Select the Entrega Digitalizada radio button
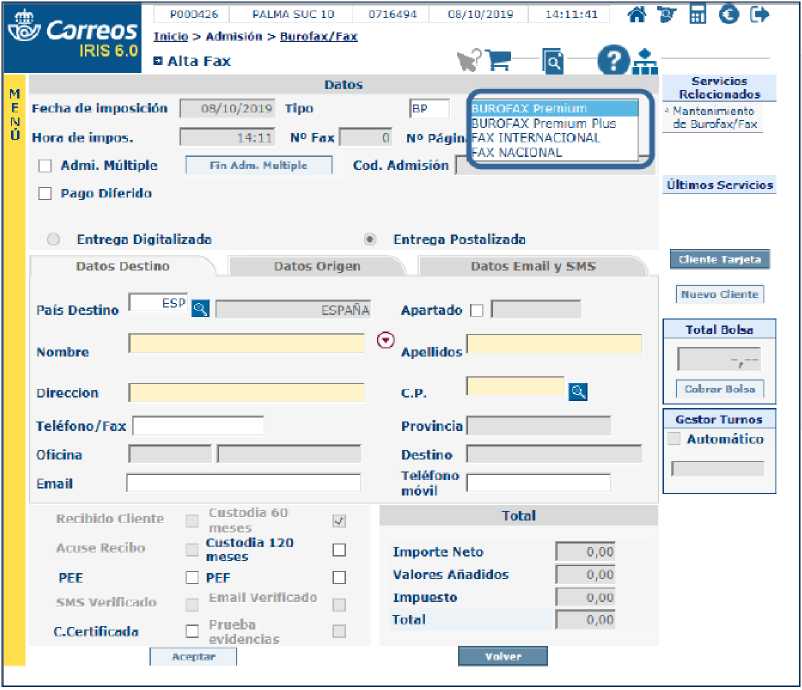The image size is (802, 690). point(54,240)
